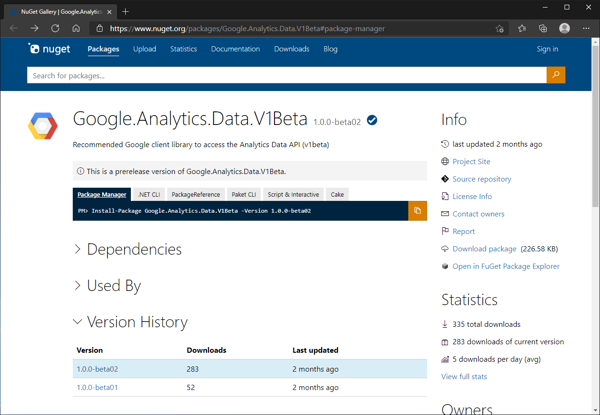The height and width of the screenshot is (415, 600).
Task: Open the Statistics nav item
Action: [x=184, y=49]
